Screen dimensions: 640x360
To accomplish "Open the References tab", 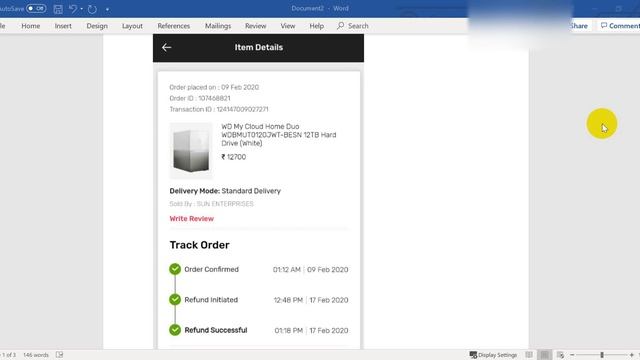I will tap(173, 26).
